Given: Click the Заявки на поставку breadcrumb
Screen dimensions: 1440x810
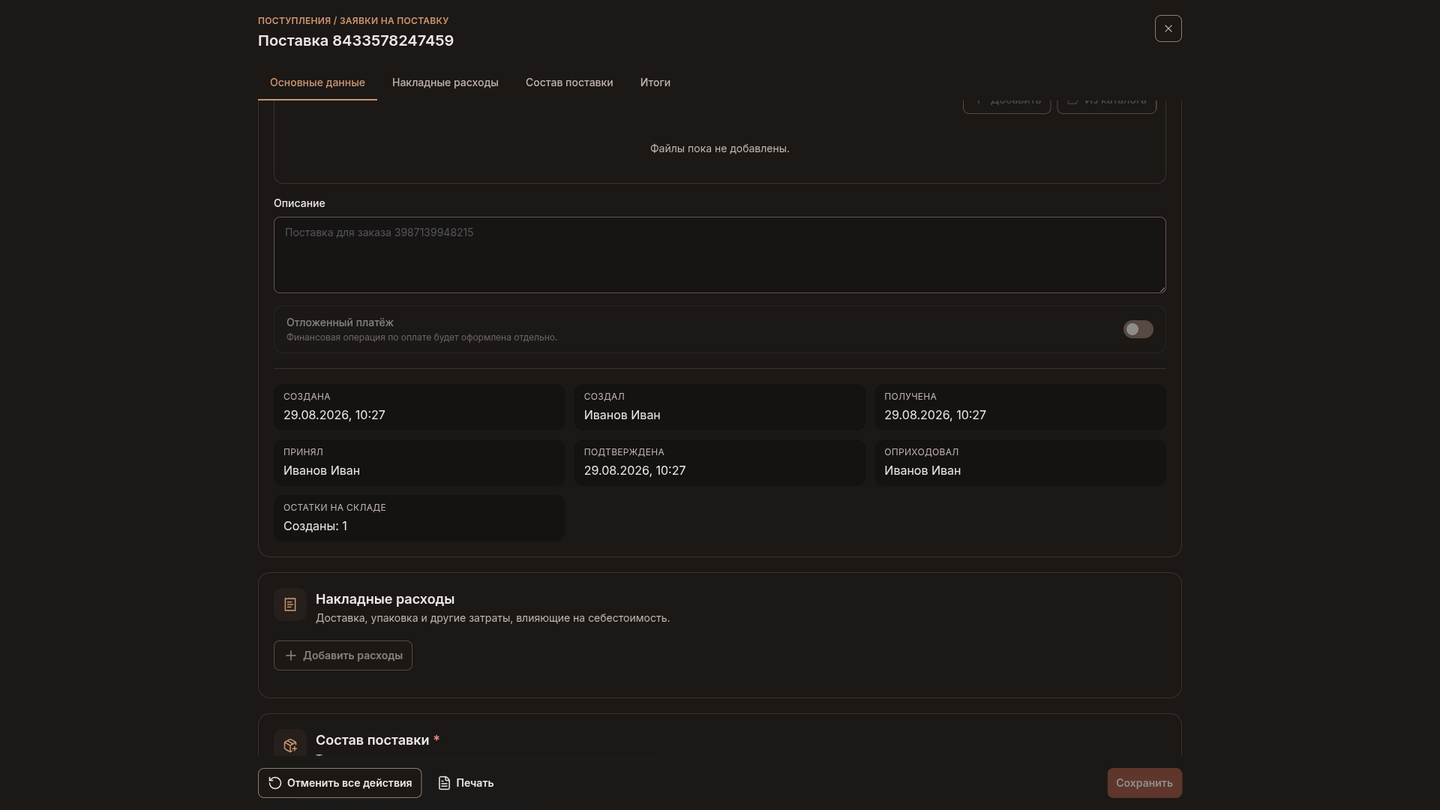Looking at the screenshot, I should tap(394, 21).
